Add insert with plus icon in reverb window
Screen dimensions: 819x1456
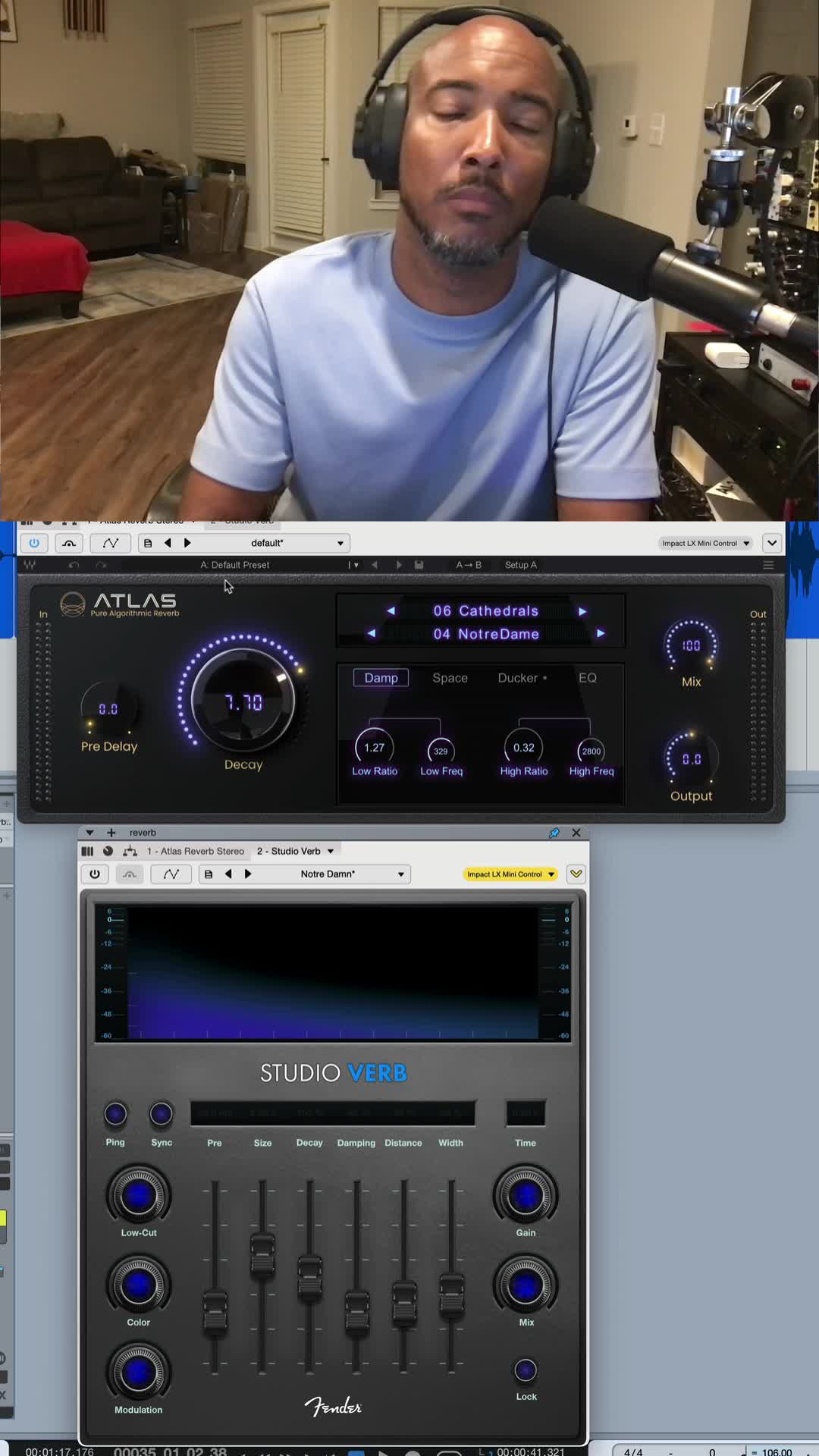111,833
